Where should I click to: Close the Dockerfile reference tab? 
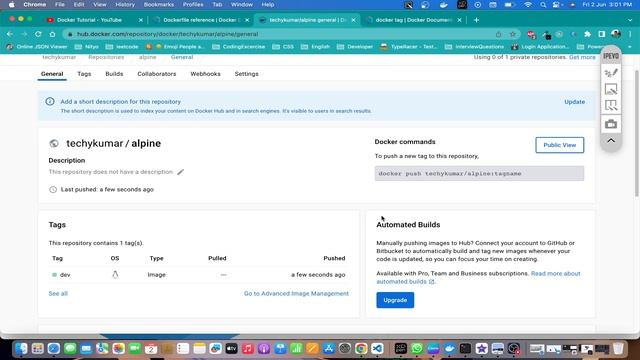247,20
